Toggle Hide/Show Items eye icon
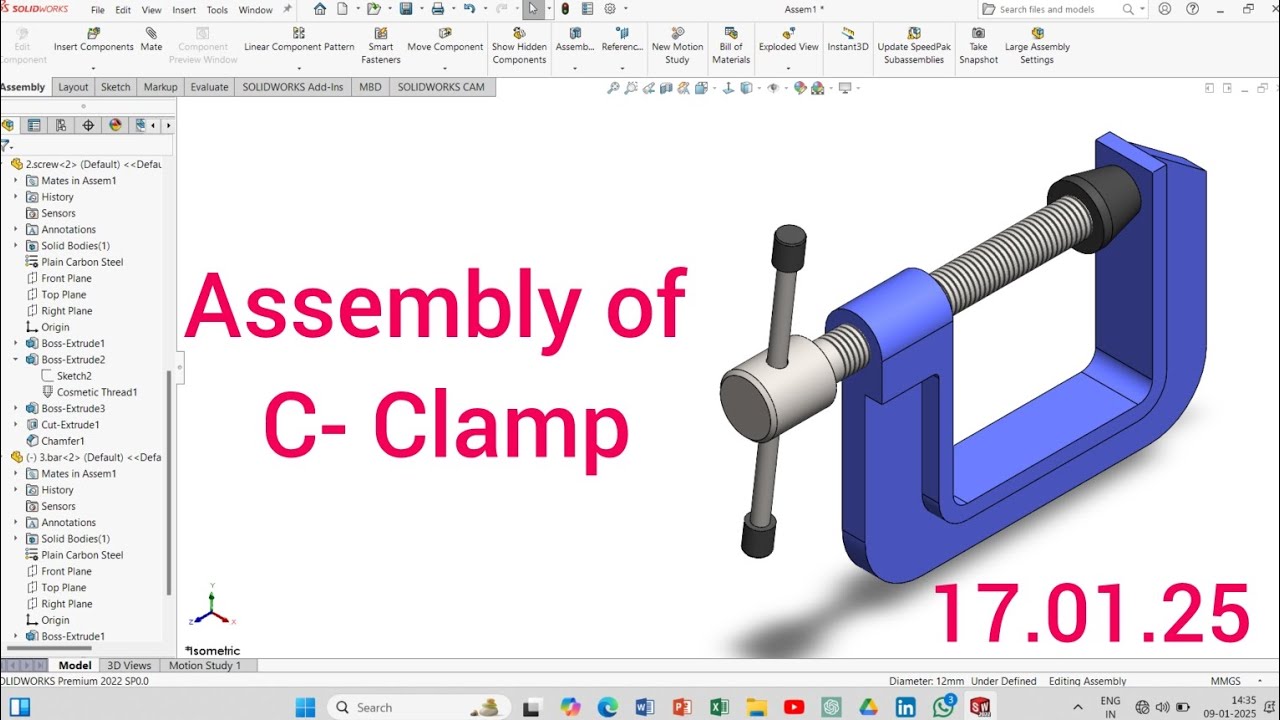 click(x=773, y=88)
